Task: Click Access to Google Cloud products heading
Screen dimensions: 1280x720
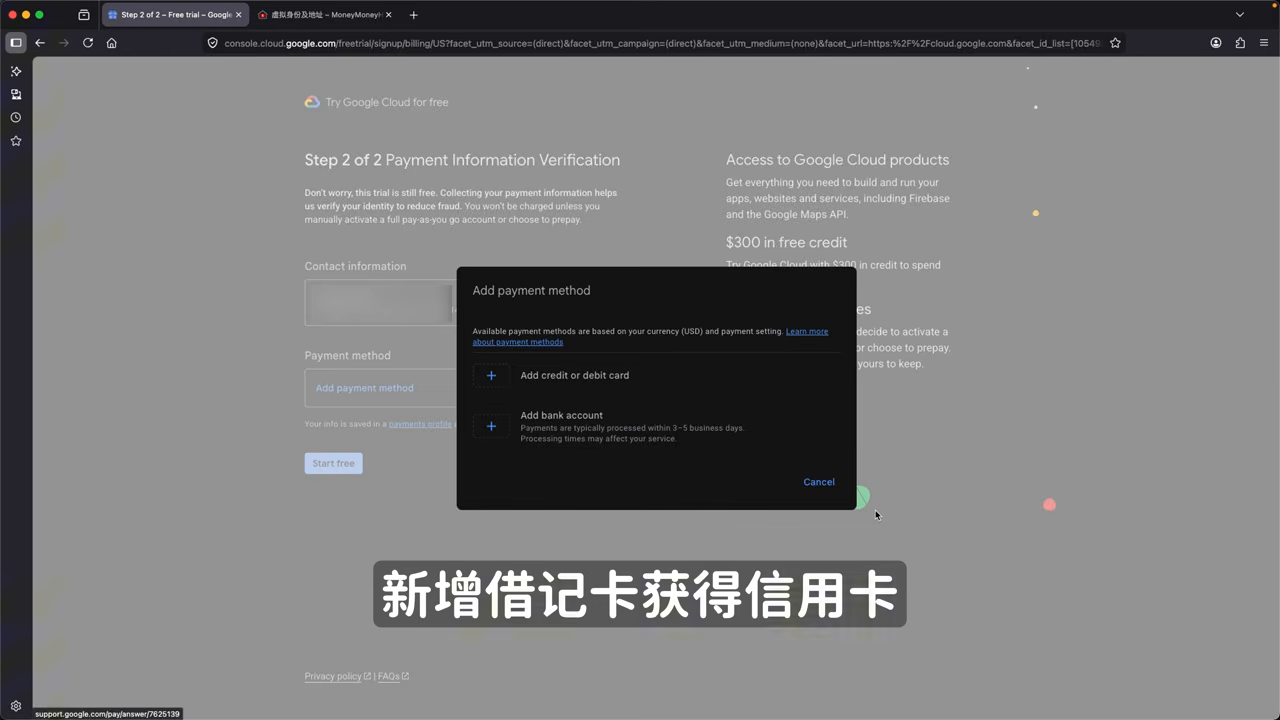Action: coord(837,160)
